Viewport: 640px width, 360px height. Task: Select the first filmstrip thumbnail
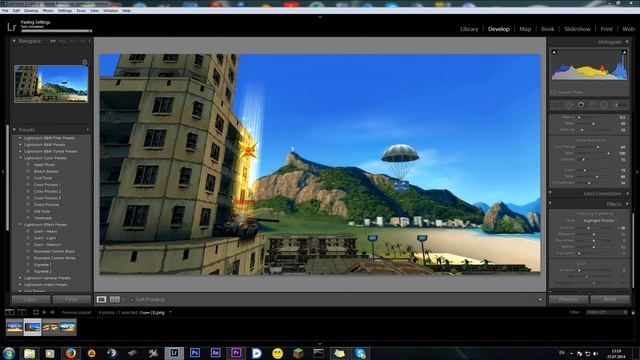tap(14, 327)
